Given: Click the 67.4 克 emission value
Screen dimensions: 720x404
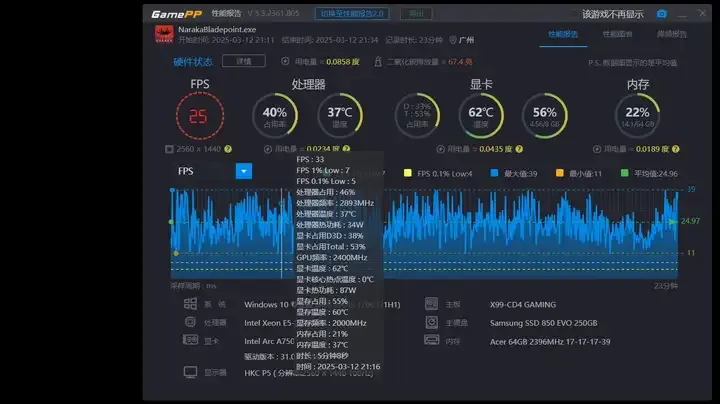Looking at the screenshot, I should coord(460,62).
